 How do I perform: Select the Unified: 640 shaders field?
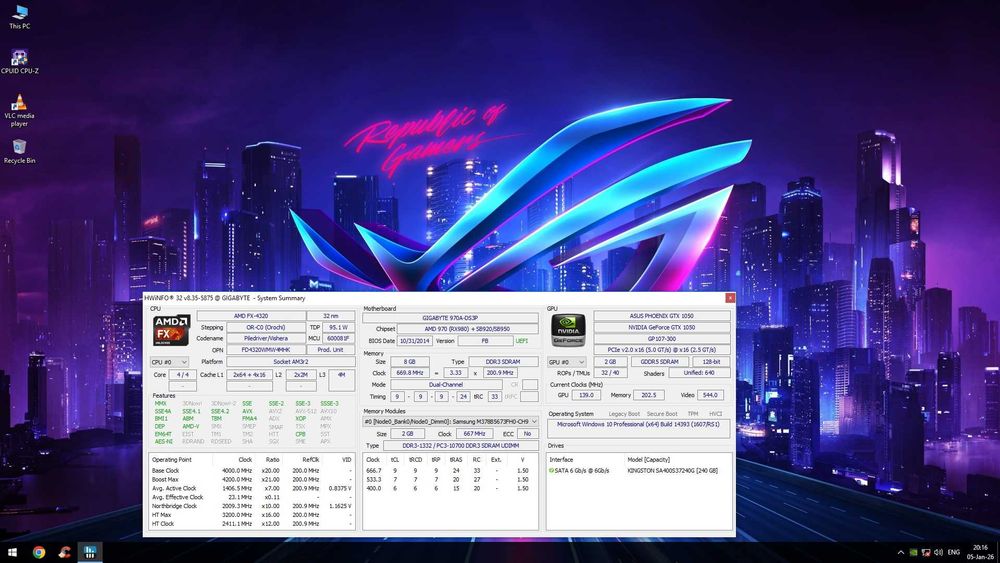click(x=700, y=373)
